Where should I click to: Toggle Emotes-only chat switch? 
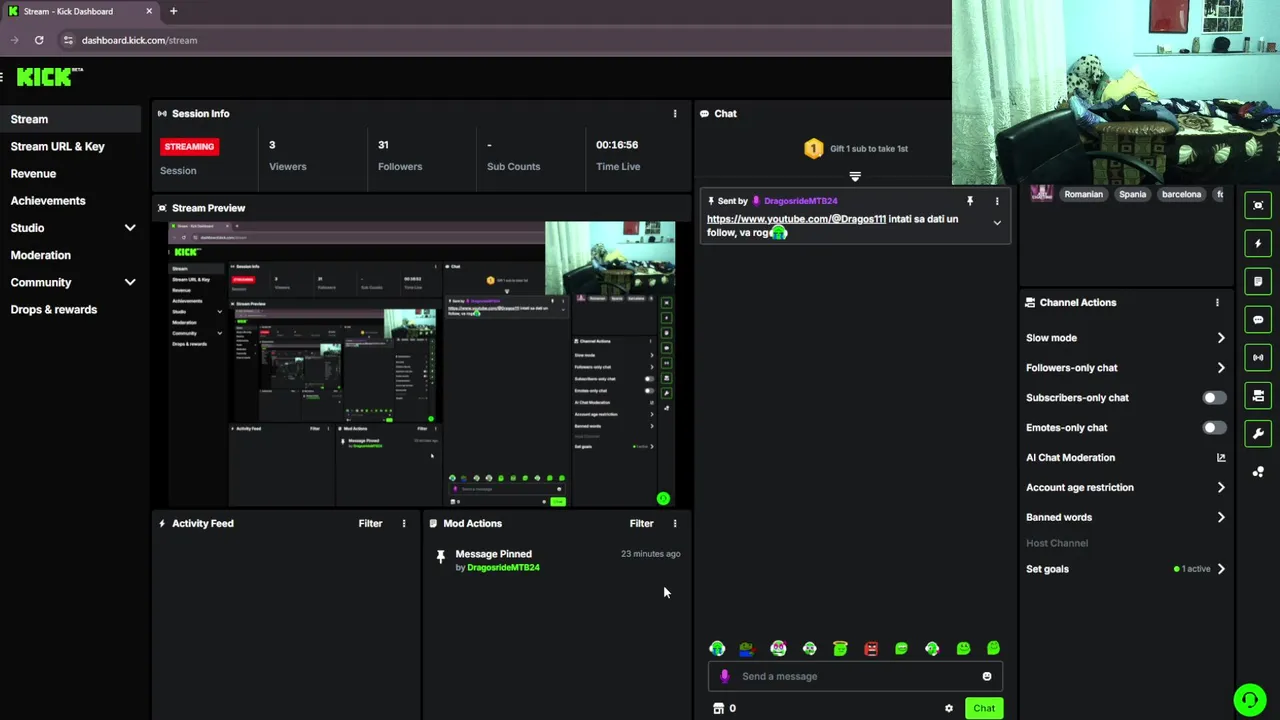click(x=1213, y=427)
